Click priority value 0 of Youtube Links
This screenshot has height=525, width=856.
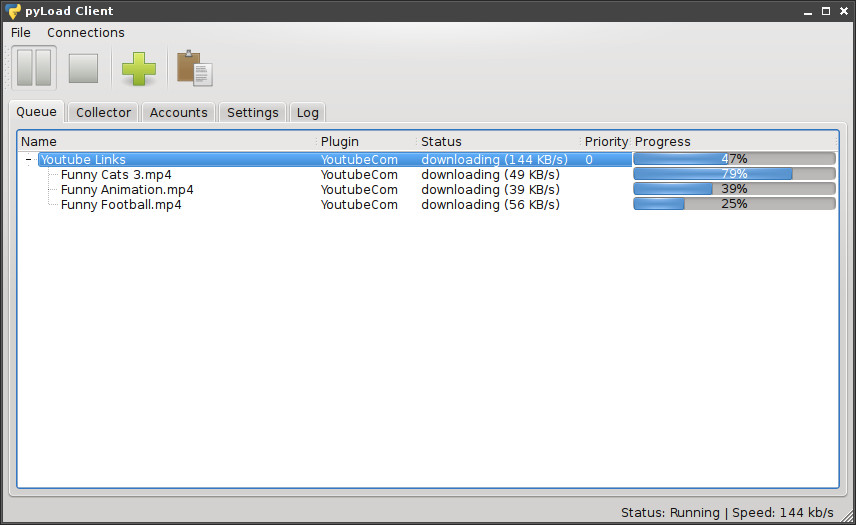point(588,159)
